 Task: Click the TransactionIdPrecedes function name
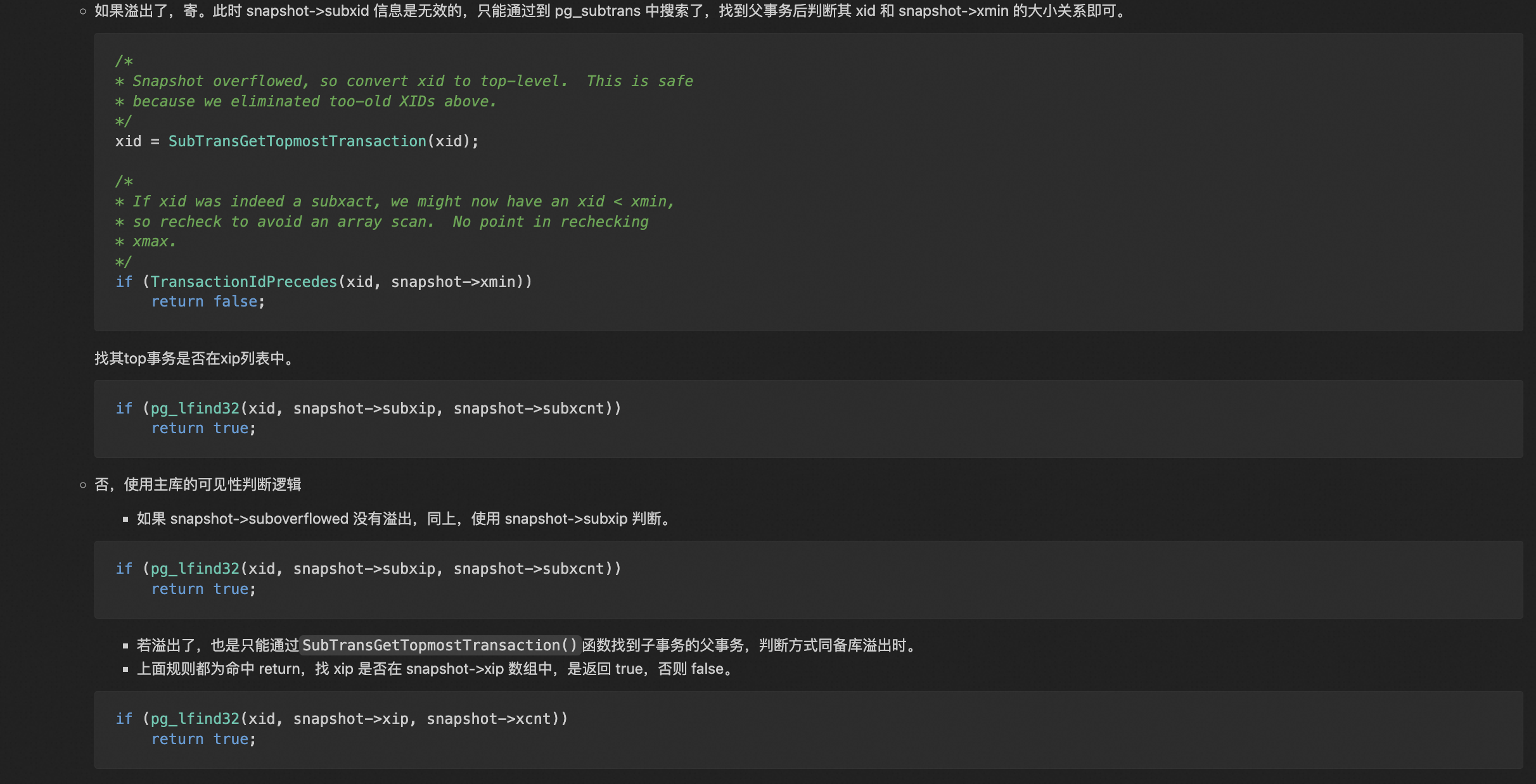[243, 282]
